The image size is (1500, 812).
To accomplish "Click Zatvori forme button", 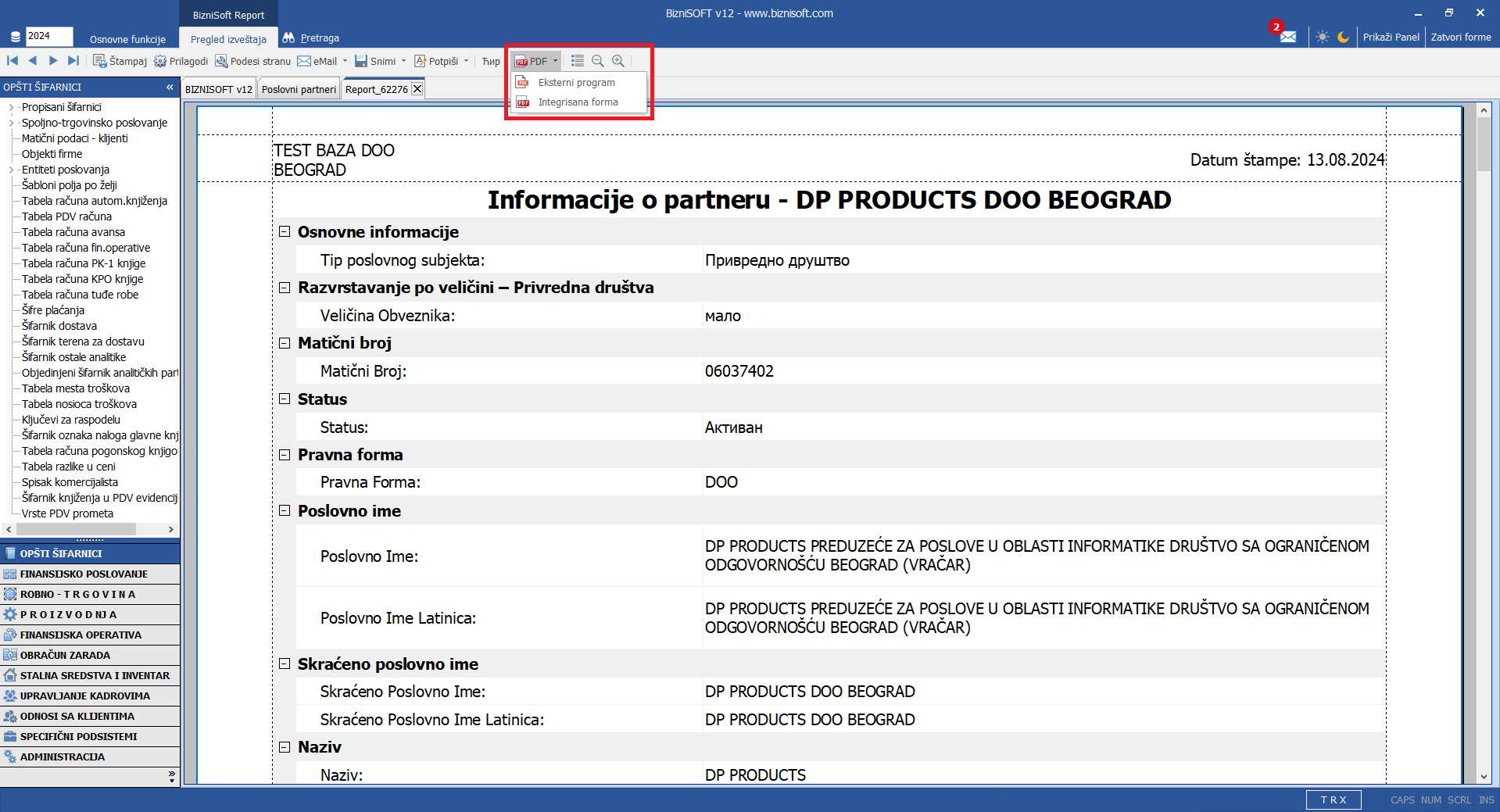I will (x=1460, y=37).
